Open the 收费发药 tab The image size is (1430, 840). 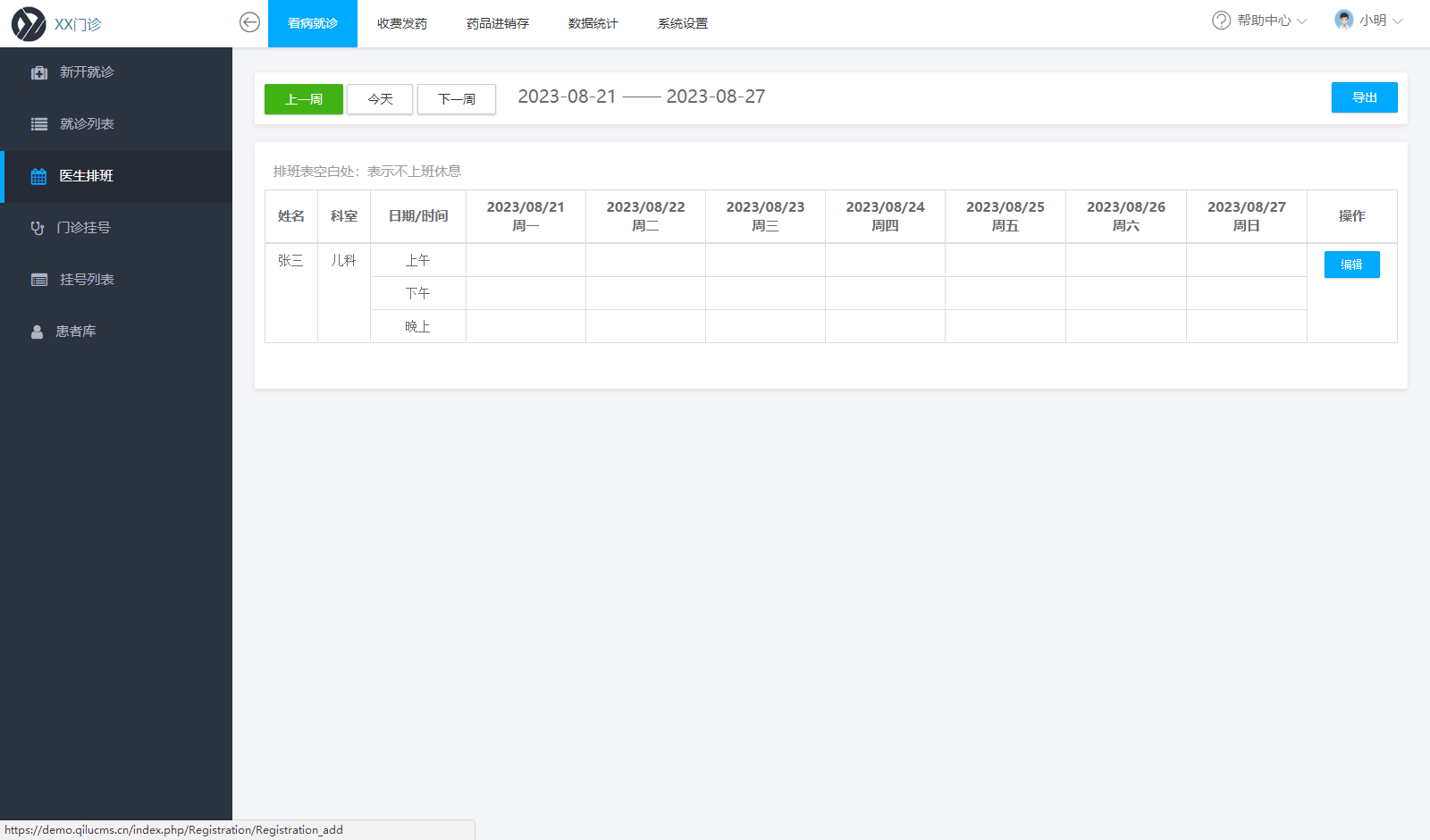pos(401,23)
